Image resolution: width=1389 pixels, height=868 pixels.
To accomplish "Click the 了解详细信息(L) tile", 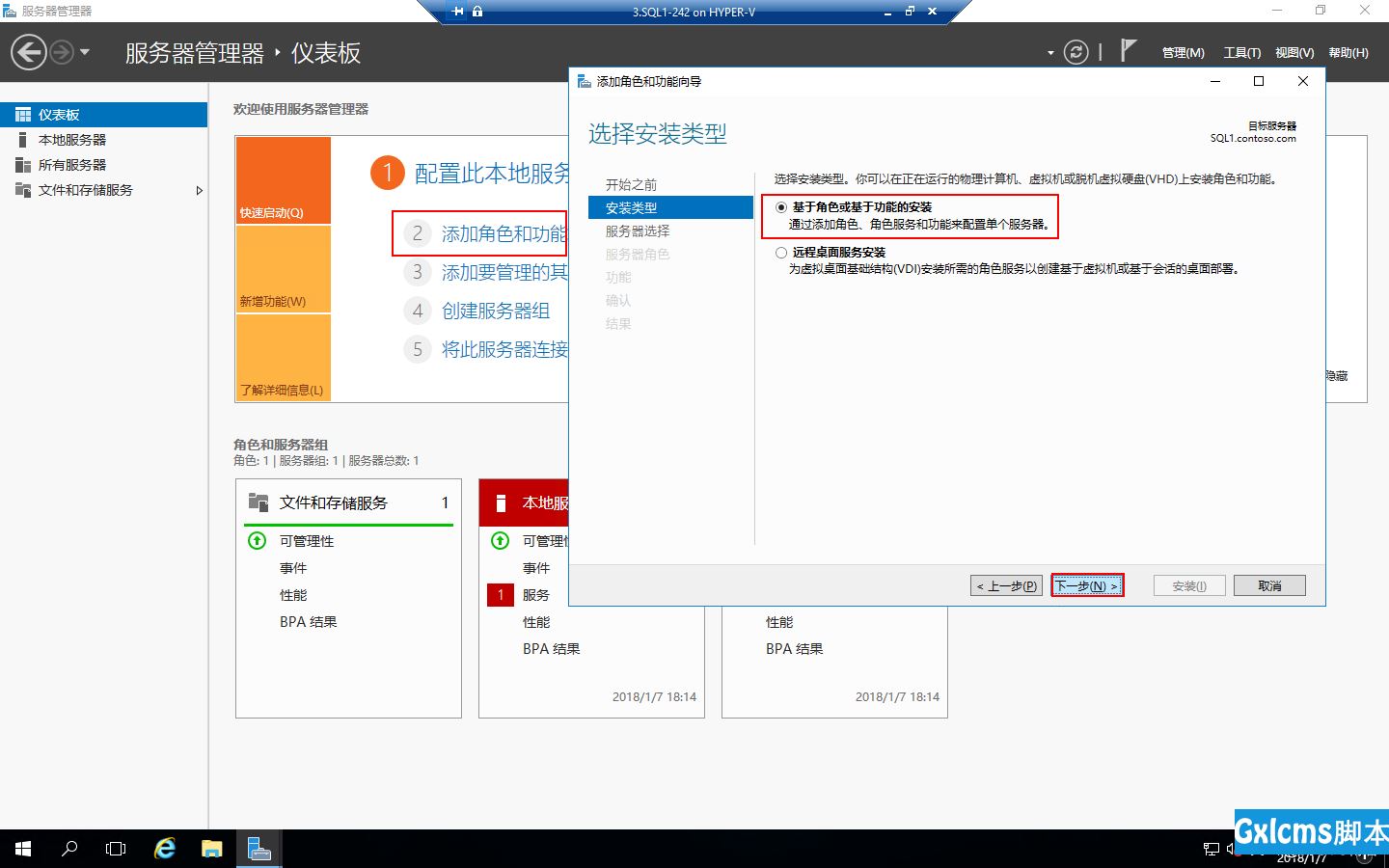I will tap(284, 358).
